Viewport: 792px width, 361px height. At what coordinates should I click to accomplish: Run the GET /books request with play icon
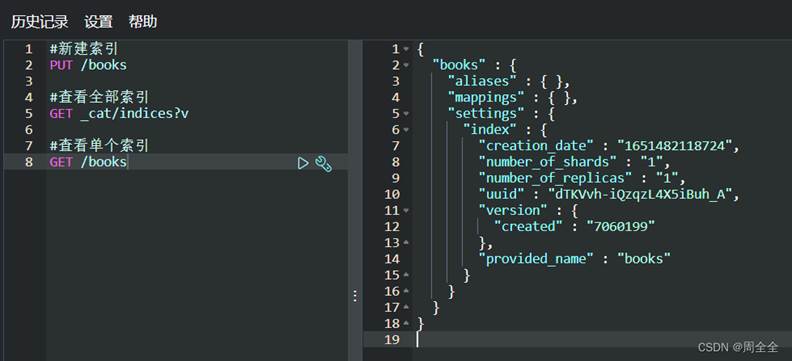coord(303,163)
